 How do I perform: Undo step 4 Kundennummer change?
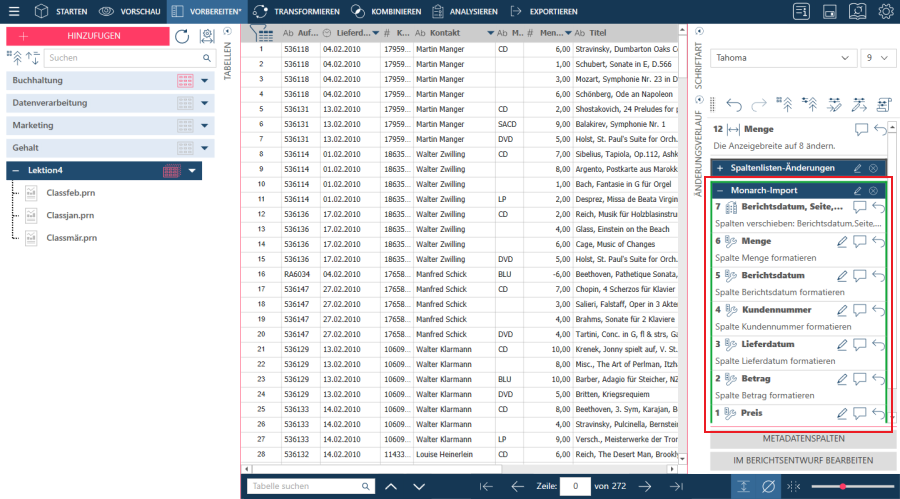coord(878,310)
